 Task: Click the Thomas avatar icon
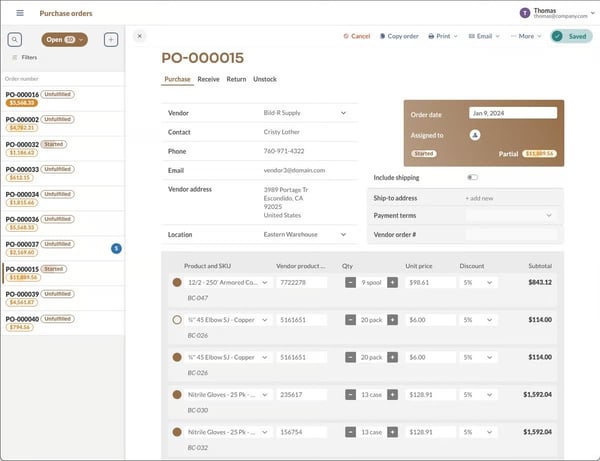pos(525,13)
